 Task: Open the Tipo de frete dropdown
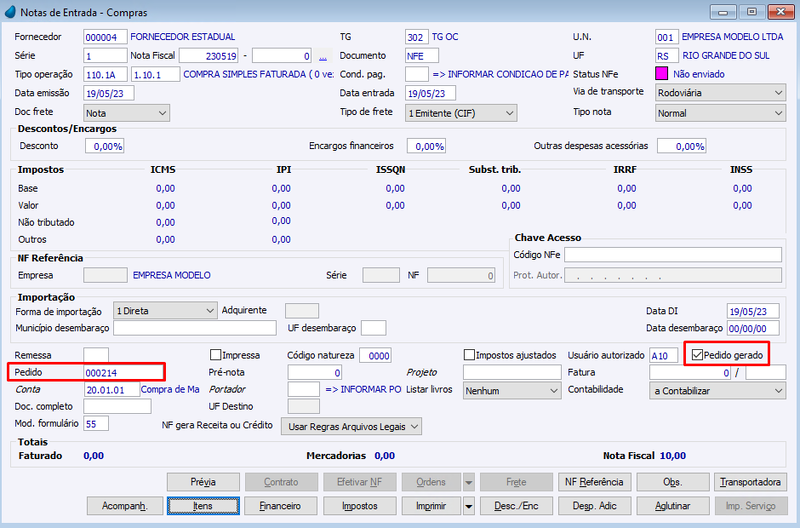(x=461, y=113)
